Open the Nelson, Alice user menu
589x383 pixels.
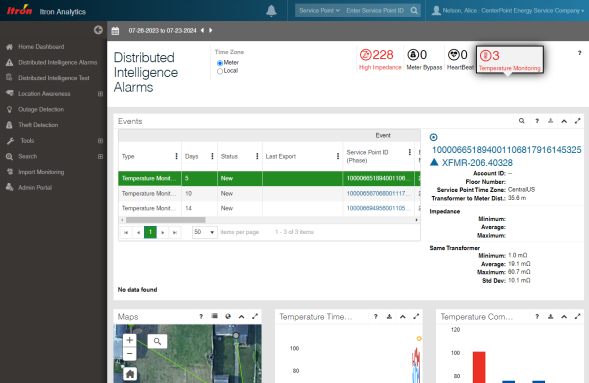[508, 11]
